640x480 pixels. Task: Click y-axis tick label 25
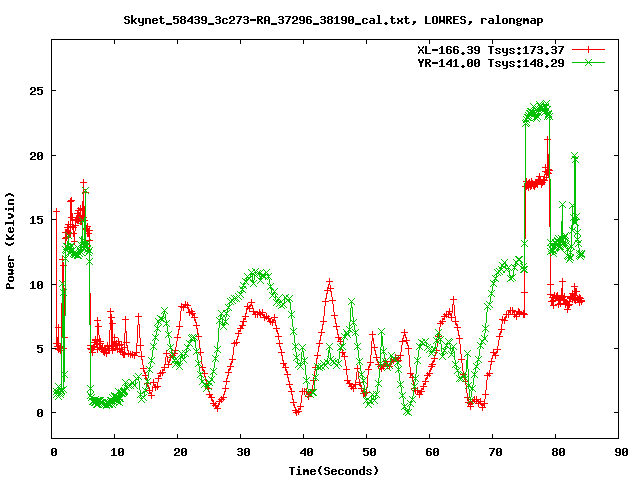coord(36,91)
